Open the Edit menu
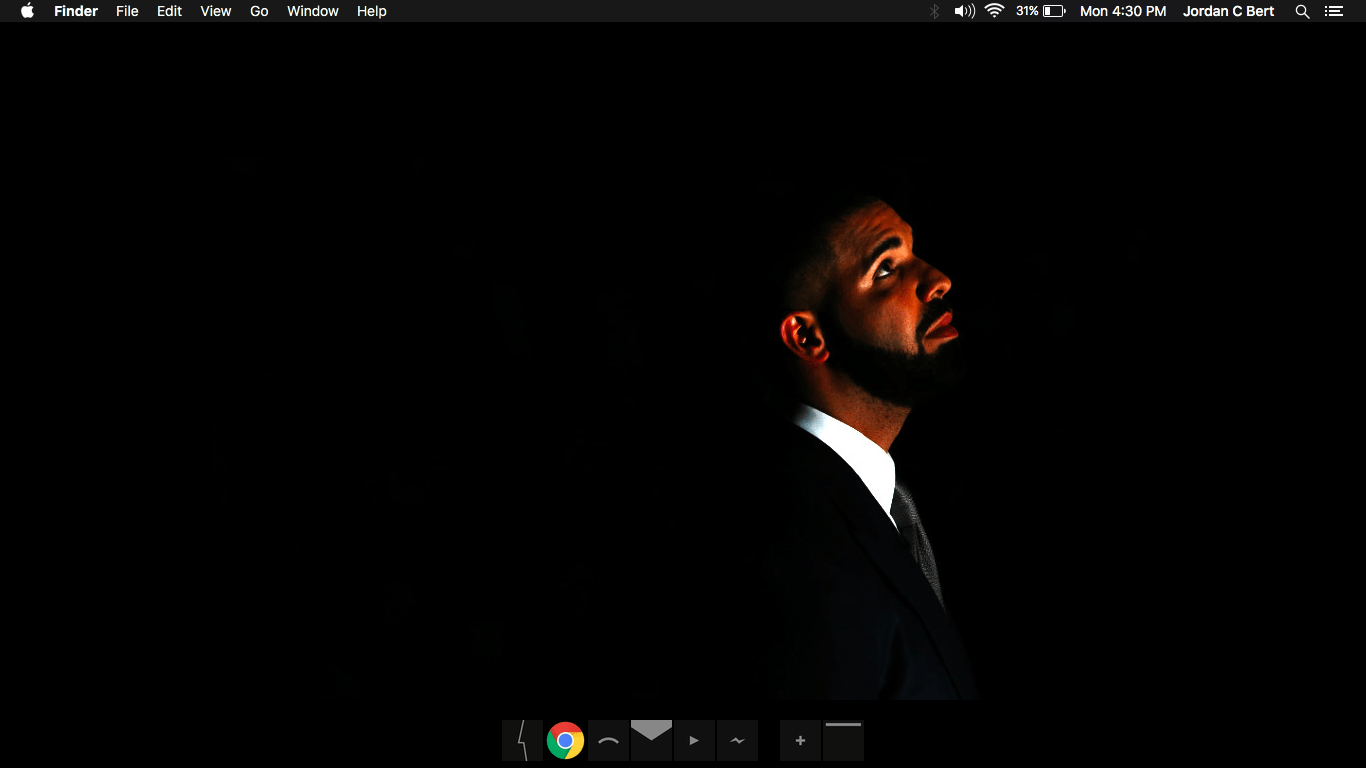Viewport: 1366px width, 768px height. (x=169, y=11)
